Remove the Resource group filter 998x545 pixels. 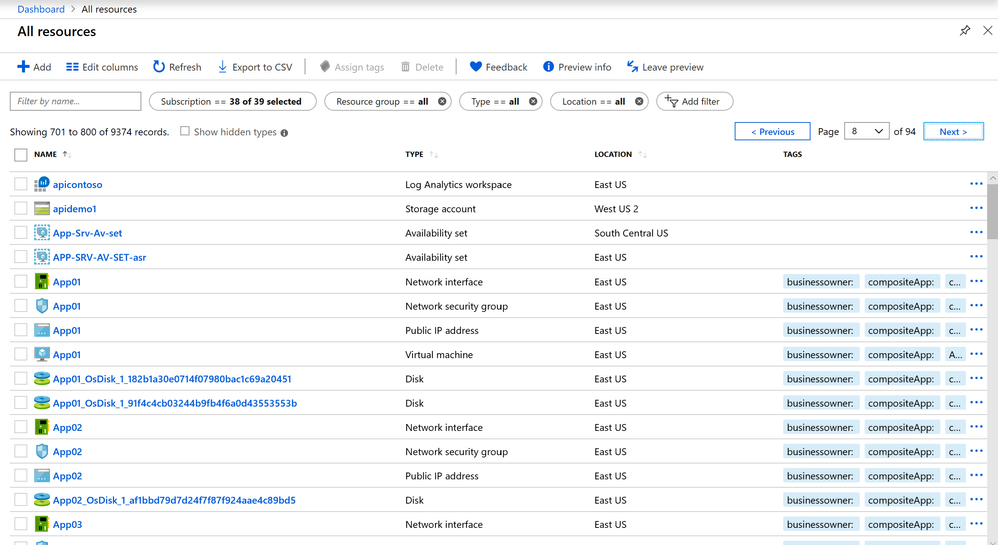click(x=442, y=101)
